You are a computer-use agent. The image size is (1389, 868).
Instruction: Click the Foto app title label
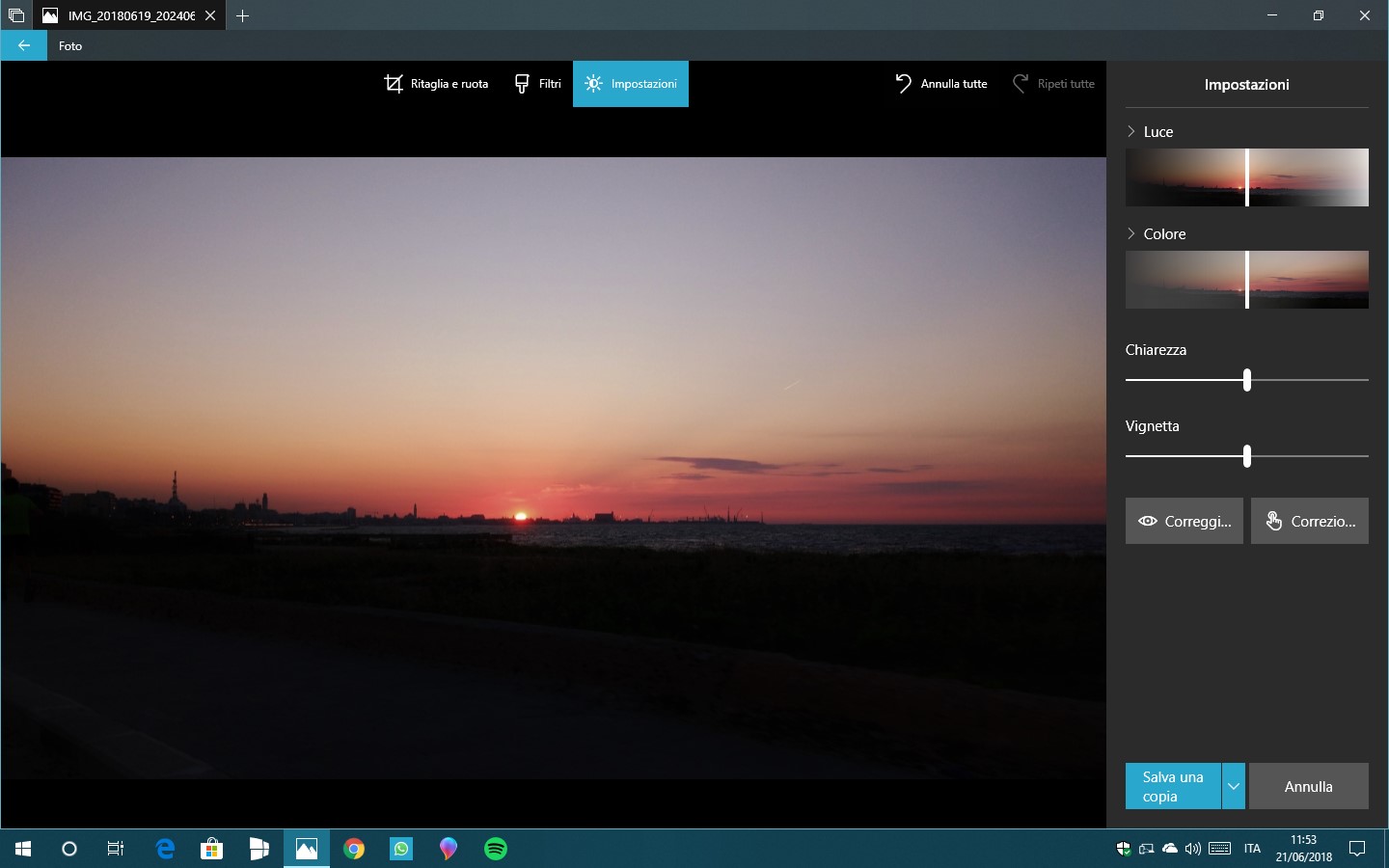coord(70,45)
